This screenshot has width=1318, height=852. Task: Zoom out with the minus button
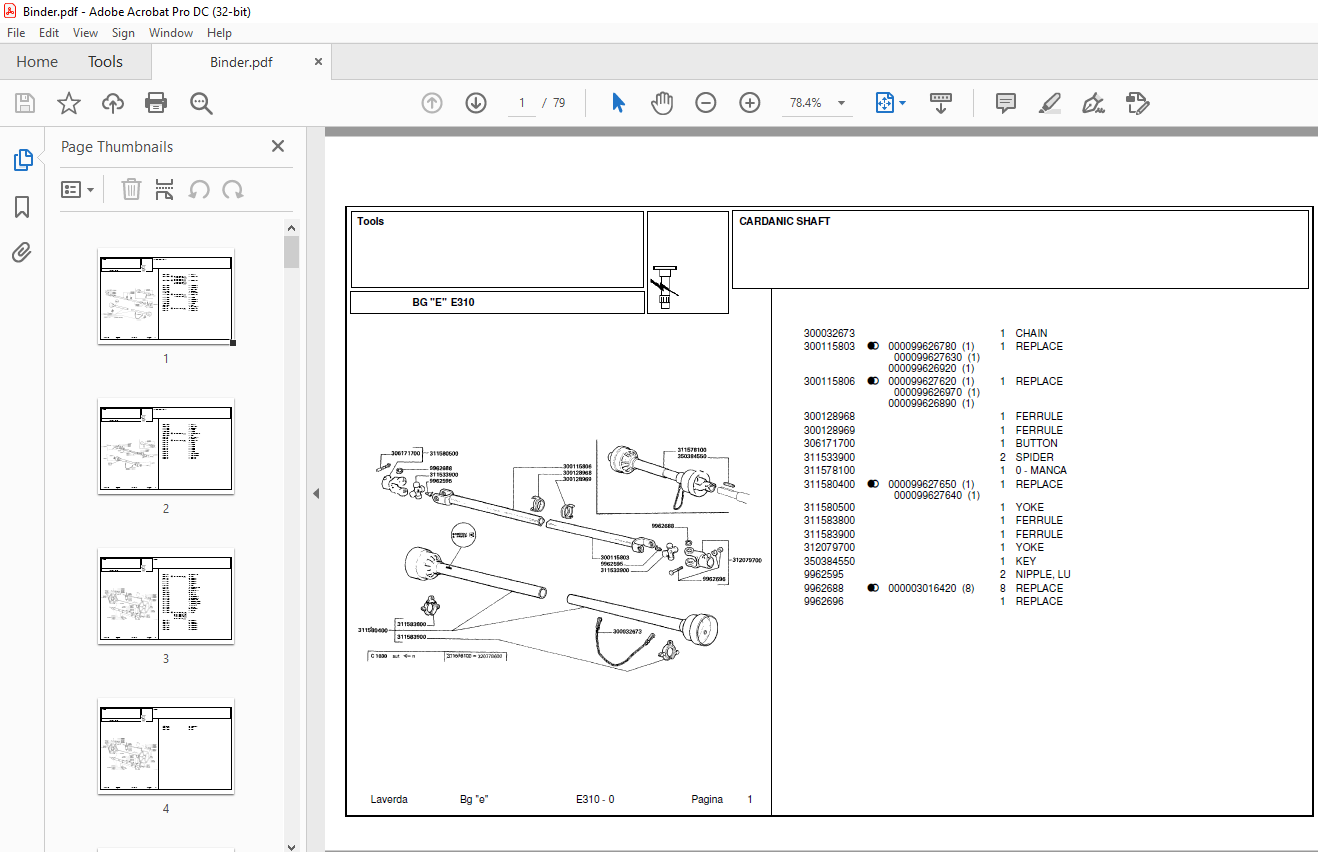click(706, 103)
